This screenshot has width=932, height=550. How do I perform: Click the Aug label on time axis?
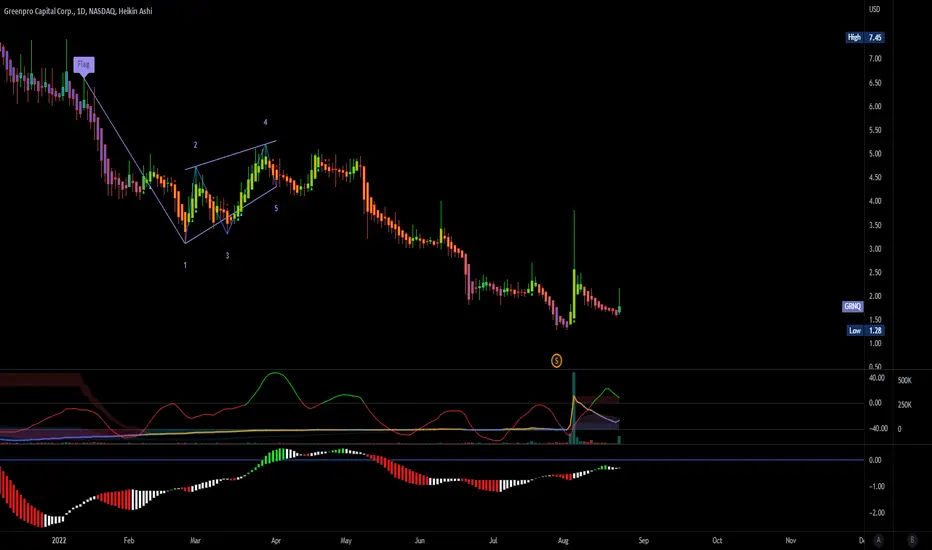coord(563,540)
